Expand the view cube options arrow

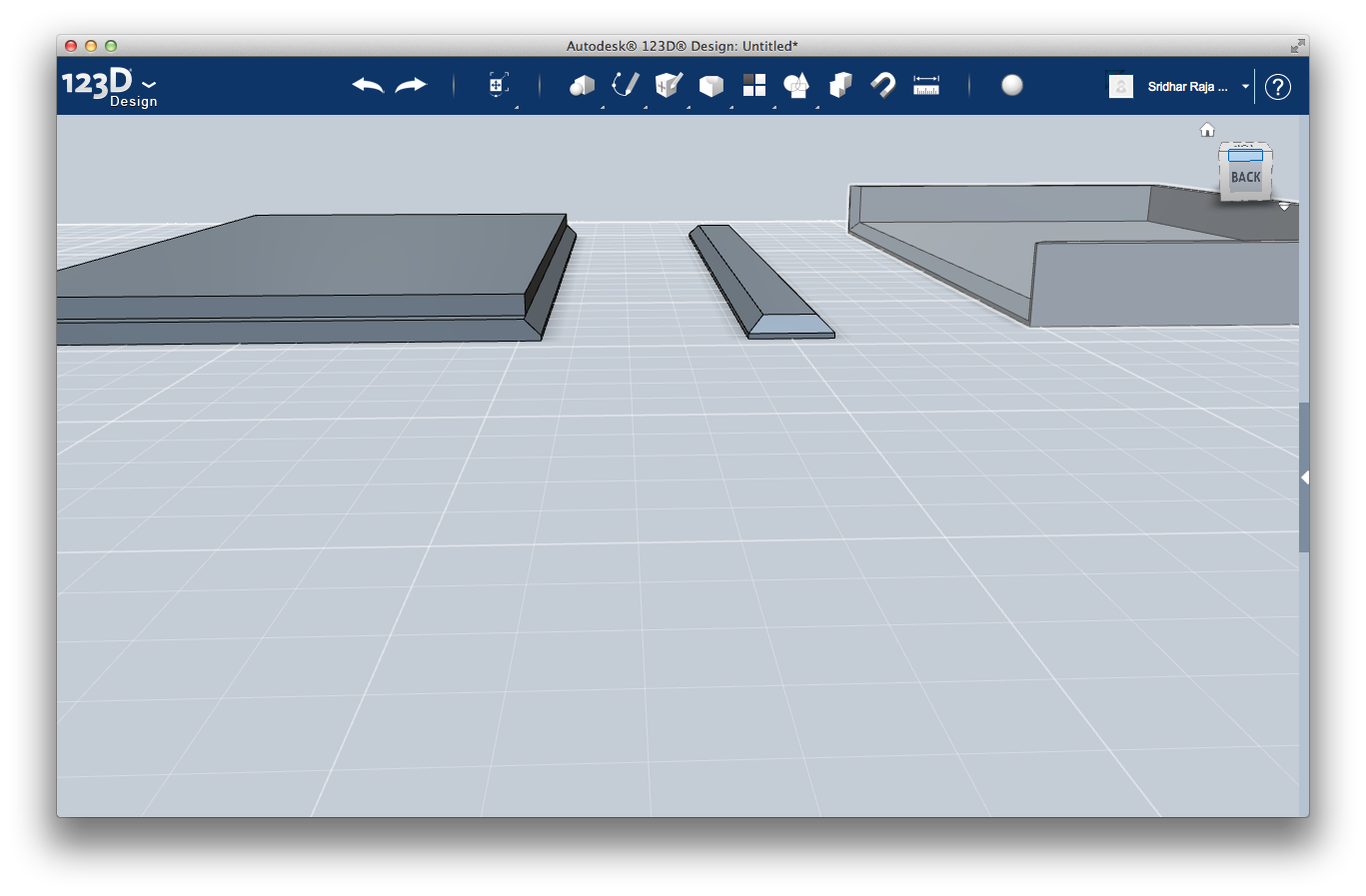pyautogui.click(x=1284, y=207)
